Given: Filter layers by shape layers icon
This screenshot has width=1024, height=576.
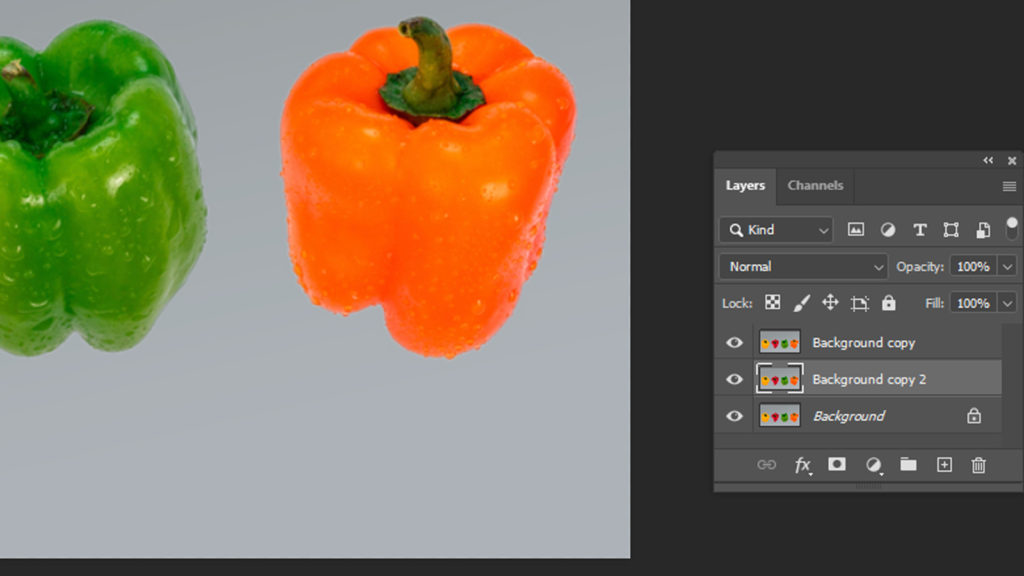Looking at the screenshot, I should click(951, 230).
